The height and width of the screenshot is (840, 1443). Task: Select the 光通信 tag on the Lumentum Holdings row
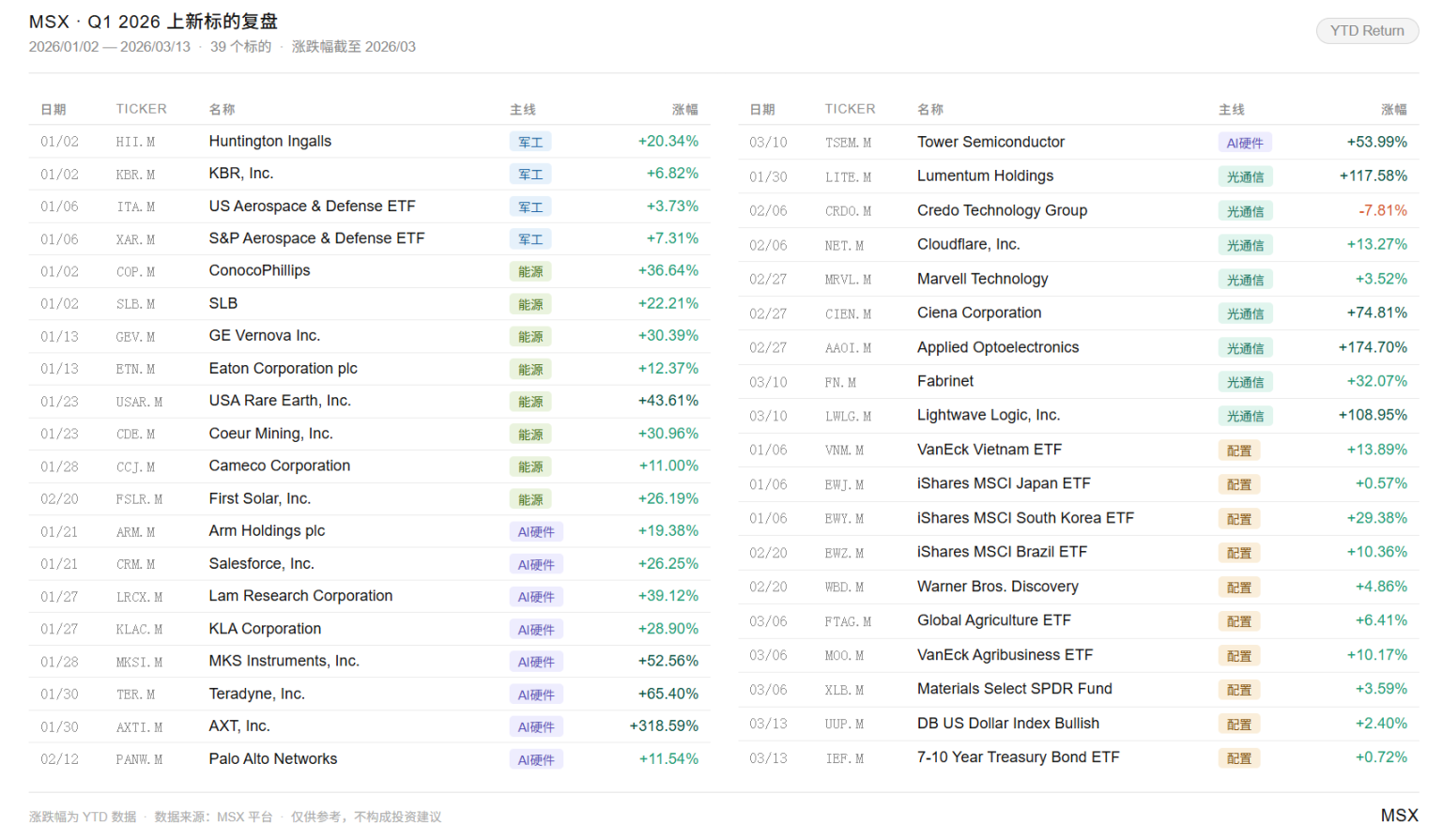pyautogui.click(x=1245, y=177)
